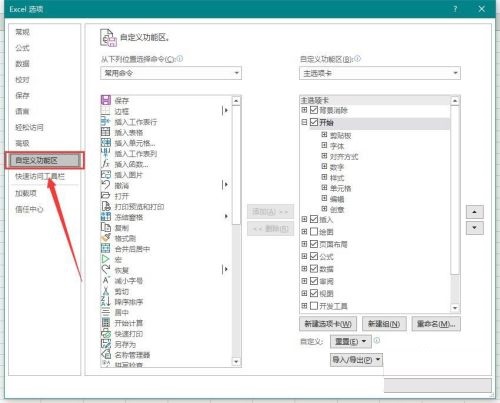Click the 重命名(M)... button
Screen dimensions: 500x403
436,323
